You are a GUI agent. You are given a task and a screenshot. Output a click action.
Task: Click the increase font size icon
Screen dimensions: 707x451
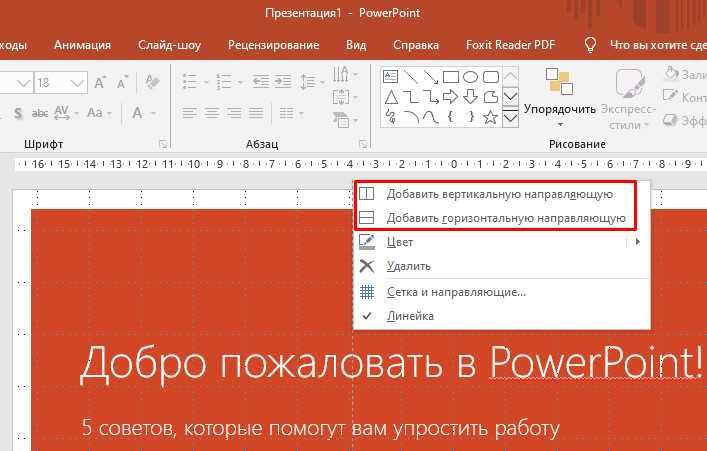click(98, 82)
